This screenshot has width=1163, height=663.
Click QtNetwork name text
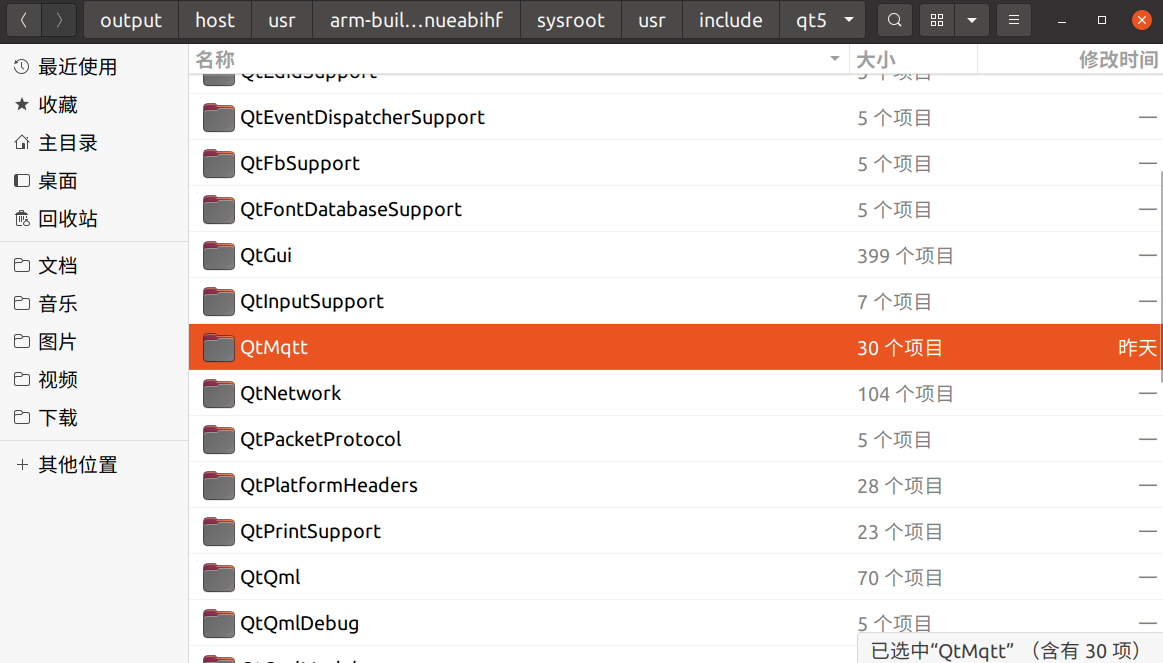coord(291,393)
